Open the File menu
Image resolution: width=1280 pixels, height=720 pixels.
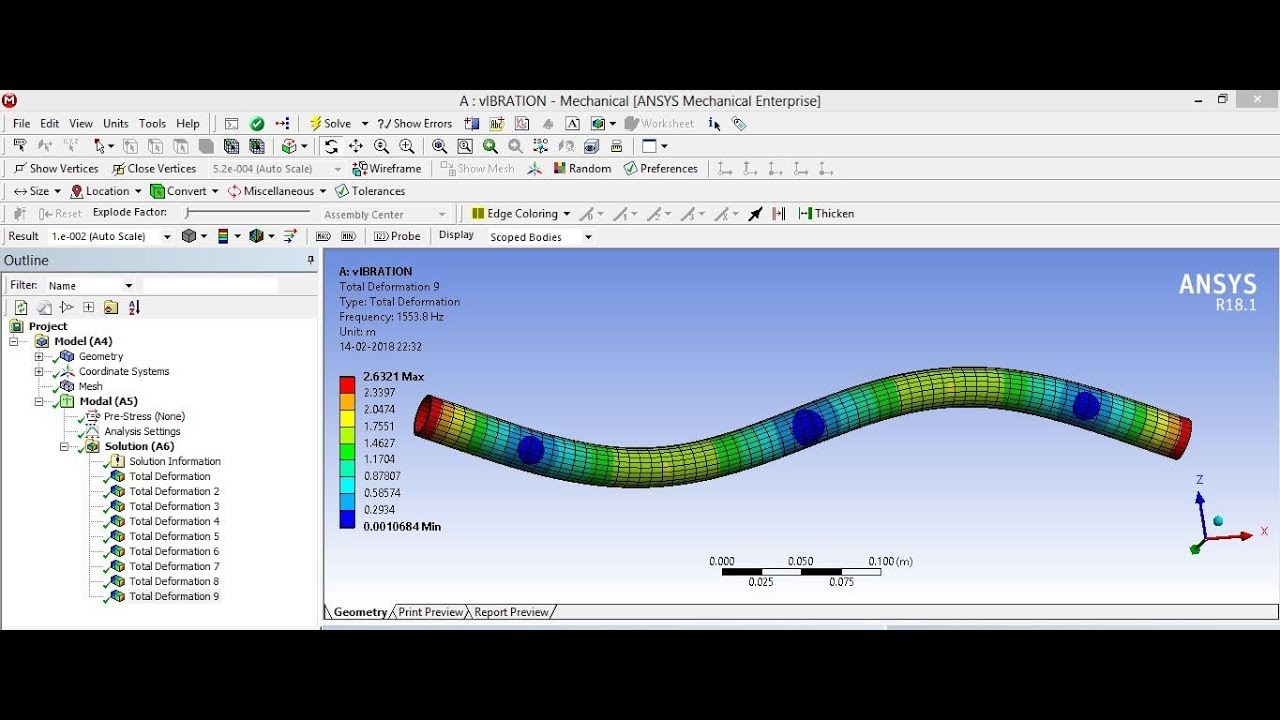tap(22, 124)
